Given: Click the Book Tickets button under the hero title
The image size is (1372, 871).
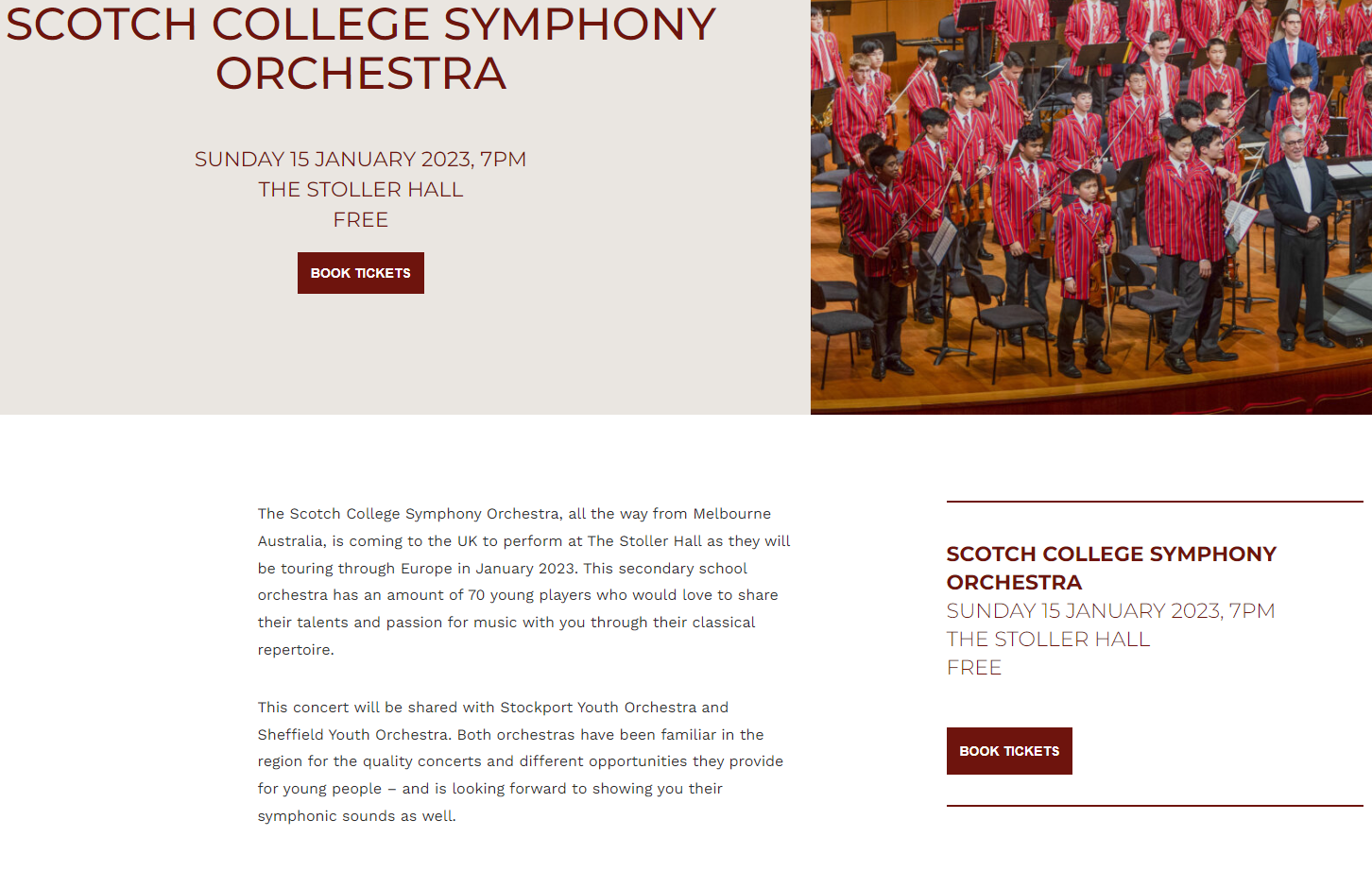Looking at the screenshot, I should (x=360, y=273).
